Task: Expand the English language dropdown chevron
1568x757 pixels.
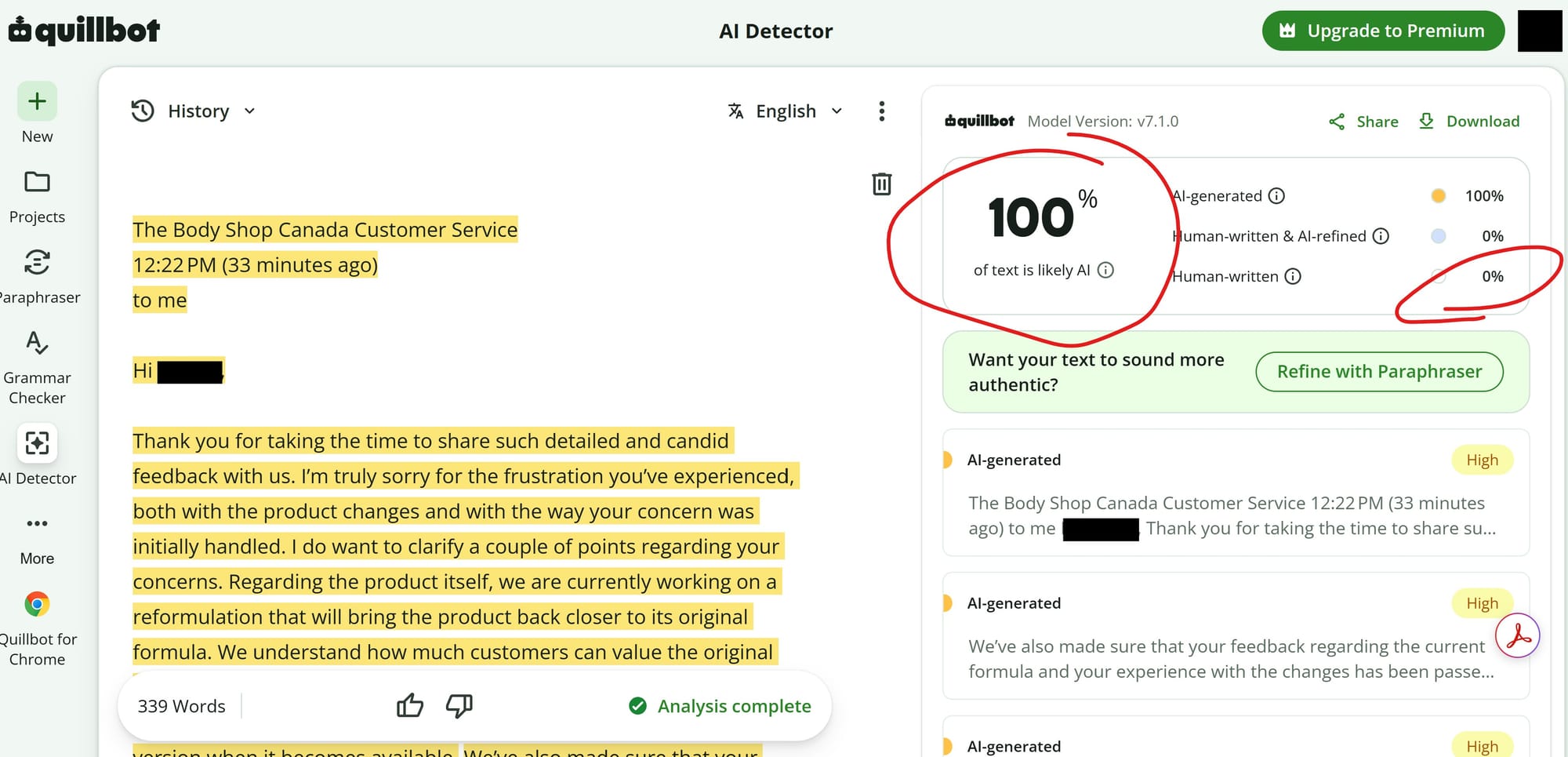Action: [x=837, y=111]
